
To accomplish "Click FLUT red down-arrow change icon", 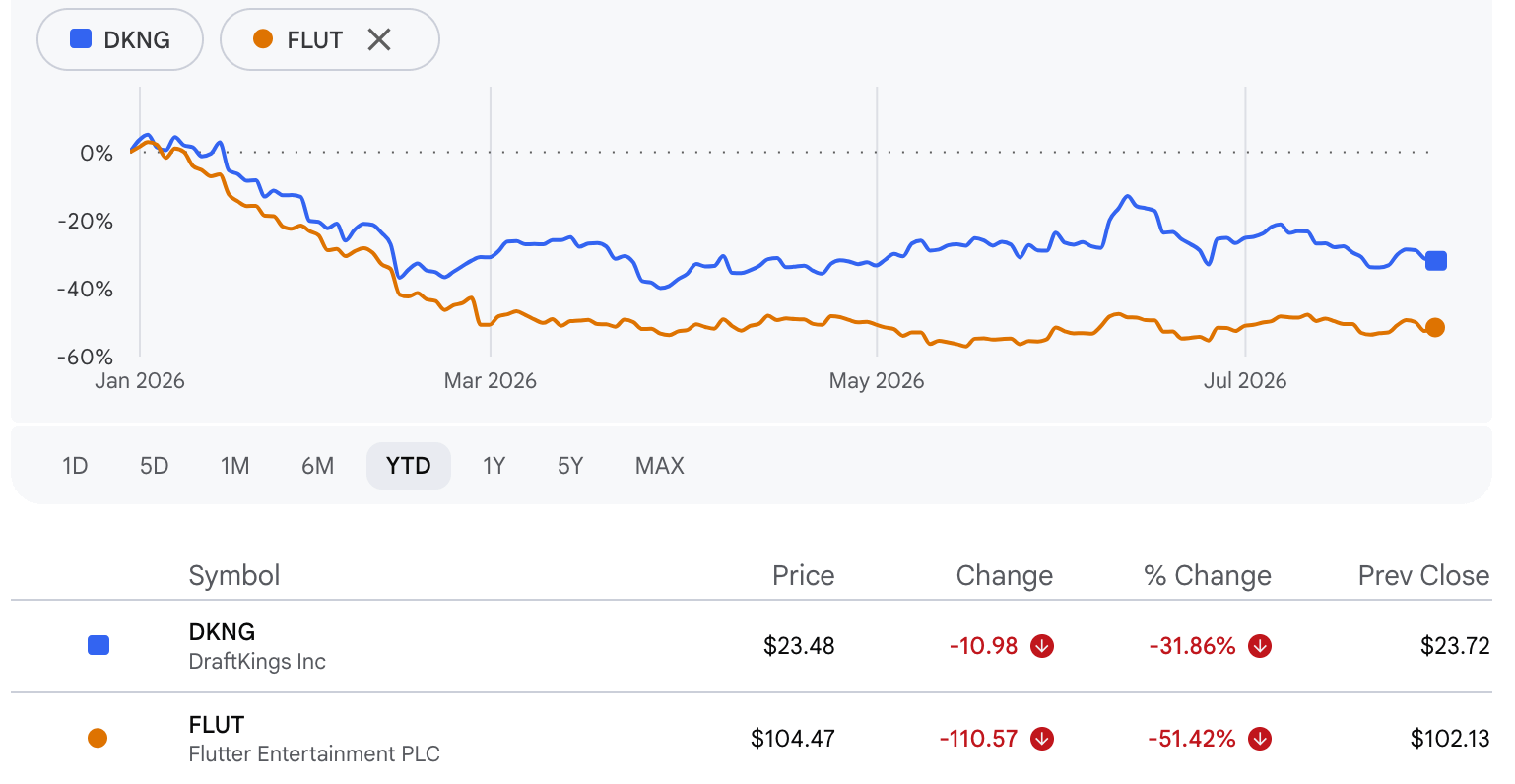I will point(1042,739).
